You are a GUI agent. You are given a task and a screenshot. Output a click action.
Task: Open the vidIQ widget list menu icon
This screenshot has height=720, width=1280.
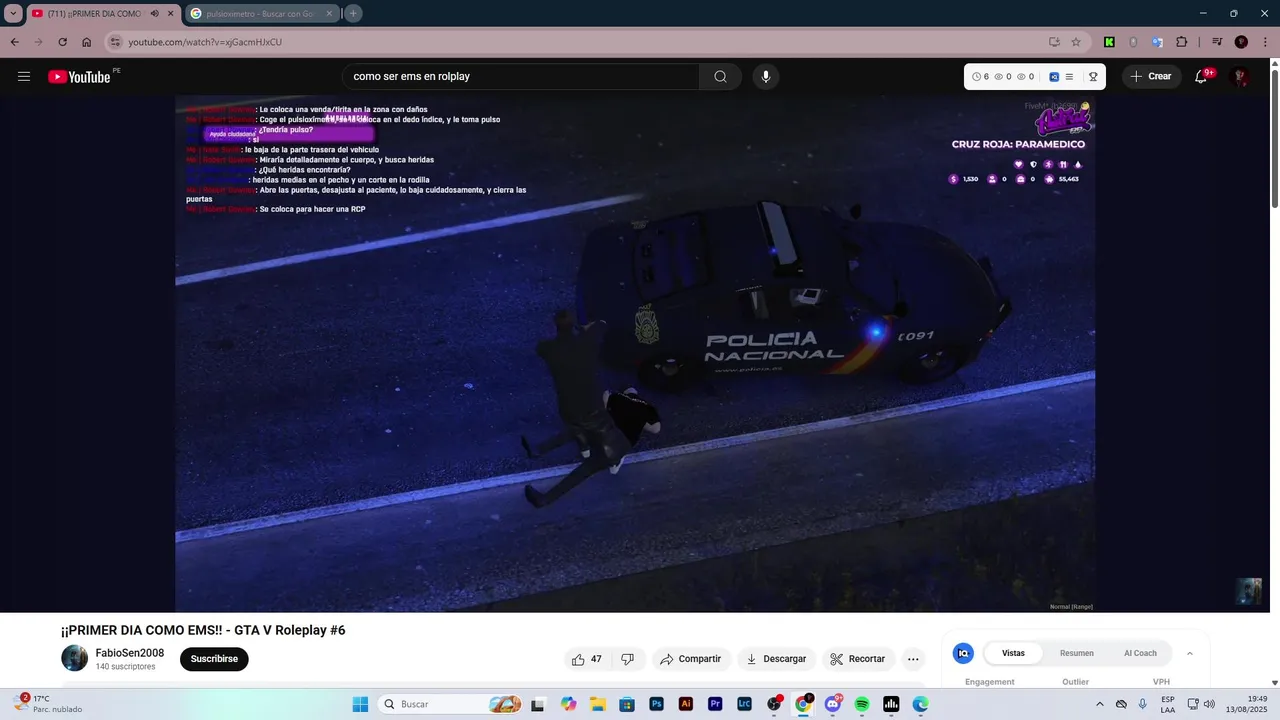[1069, 77]
